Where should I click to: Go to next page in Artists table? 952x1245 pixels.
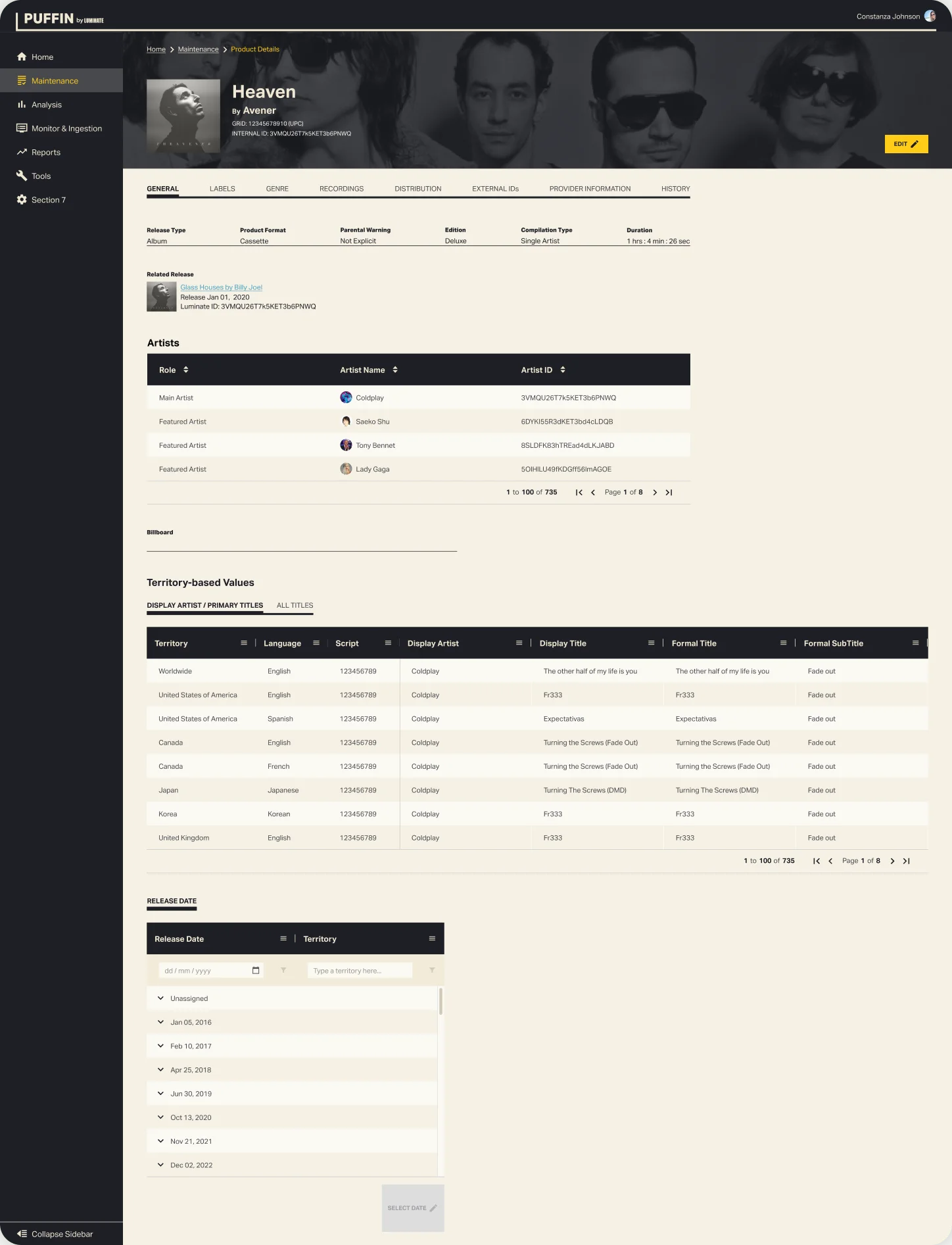(655, 493)
